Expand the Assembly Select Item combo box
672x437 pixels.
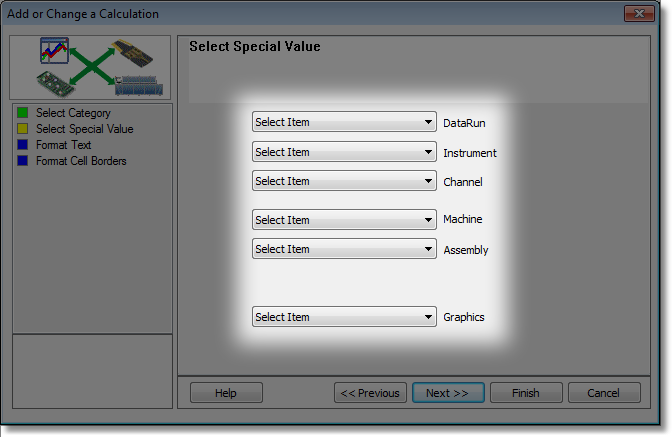click(344, 249)
